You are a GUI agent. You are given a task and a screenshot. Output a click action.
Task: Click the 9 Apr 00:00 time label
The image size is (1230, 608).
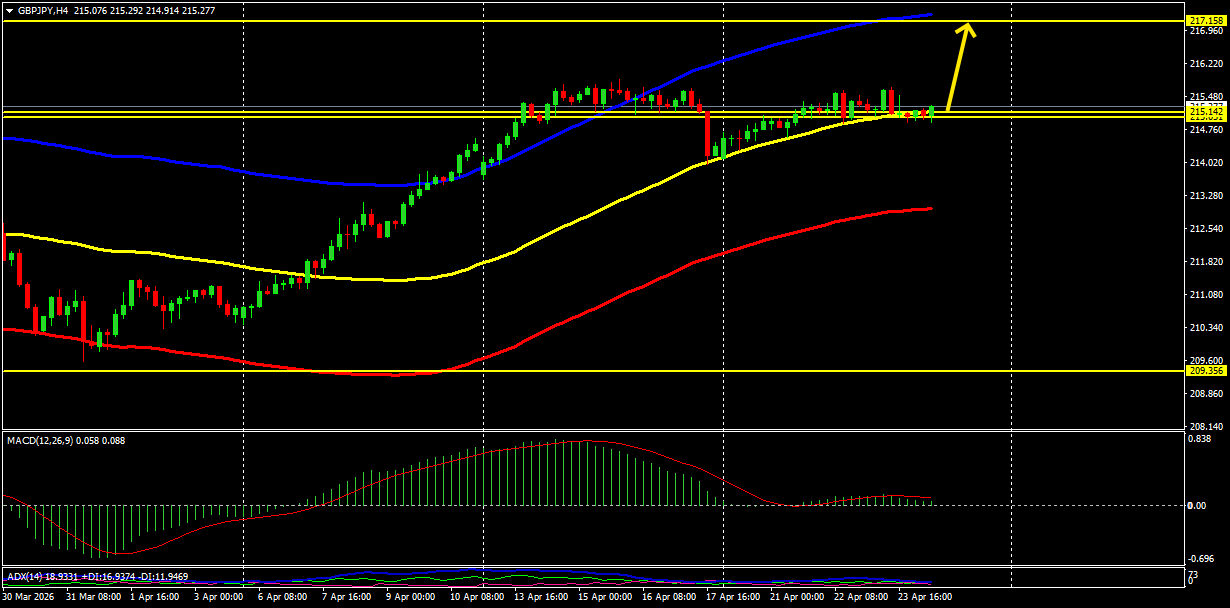(x=410, y=597)
